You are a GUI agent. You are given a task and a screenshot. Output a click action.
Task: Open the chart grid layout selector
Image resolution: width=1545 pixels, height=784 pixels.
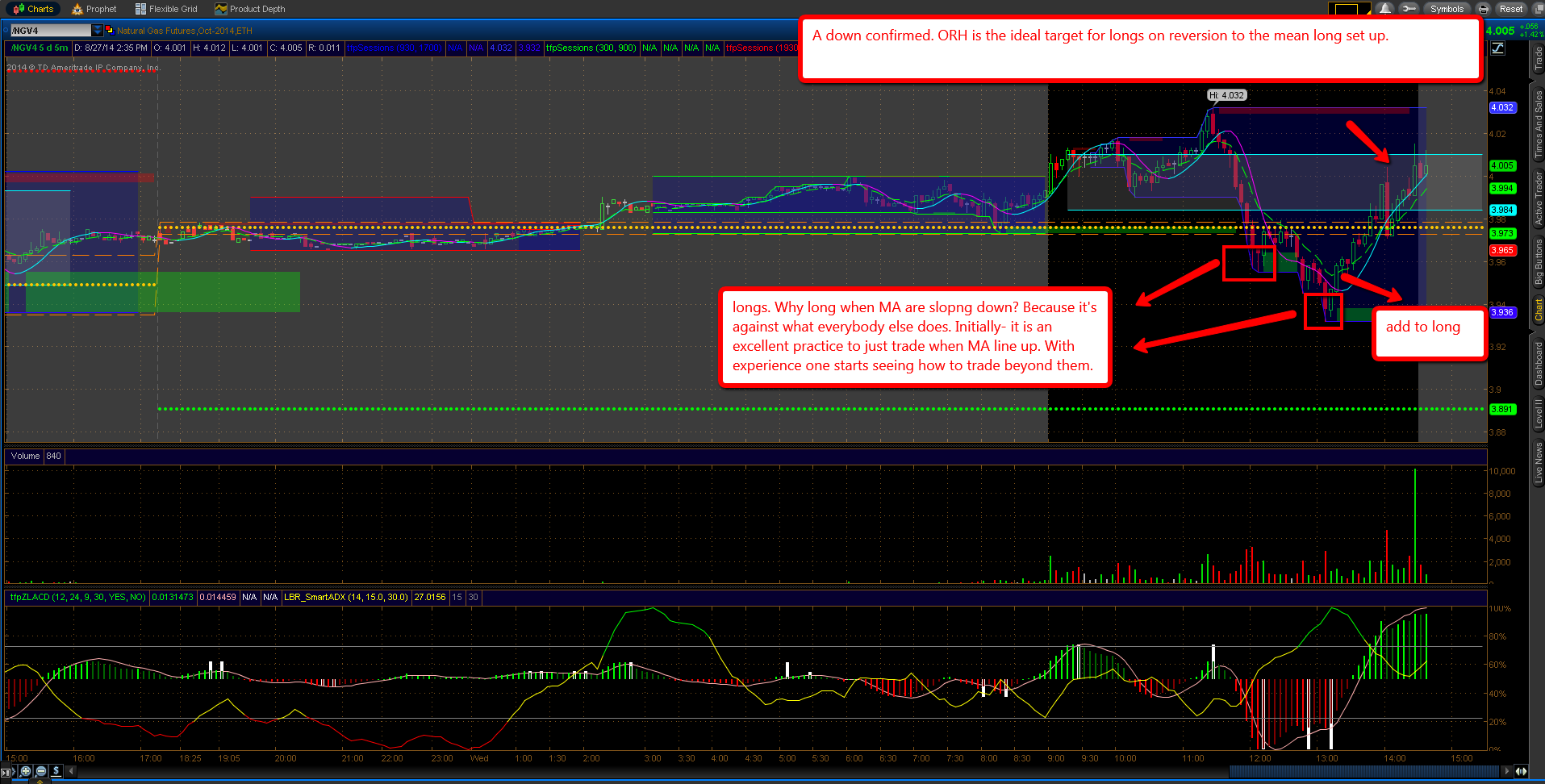pyautogui.click(x=1349, y=10)
